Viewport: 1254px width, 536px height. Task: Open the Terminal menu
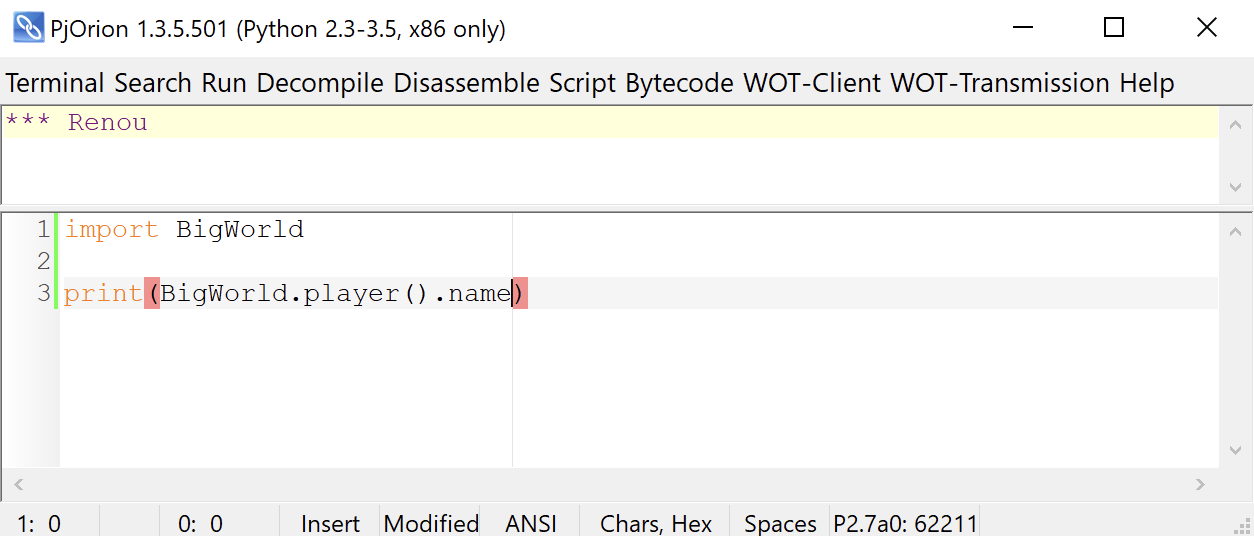click(55, 83)
